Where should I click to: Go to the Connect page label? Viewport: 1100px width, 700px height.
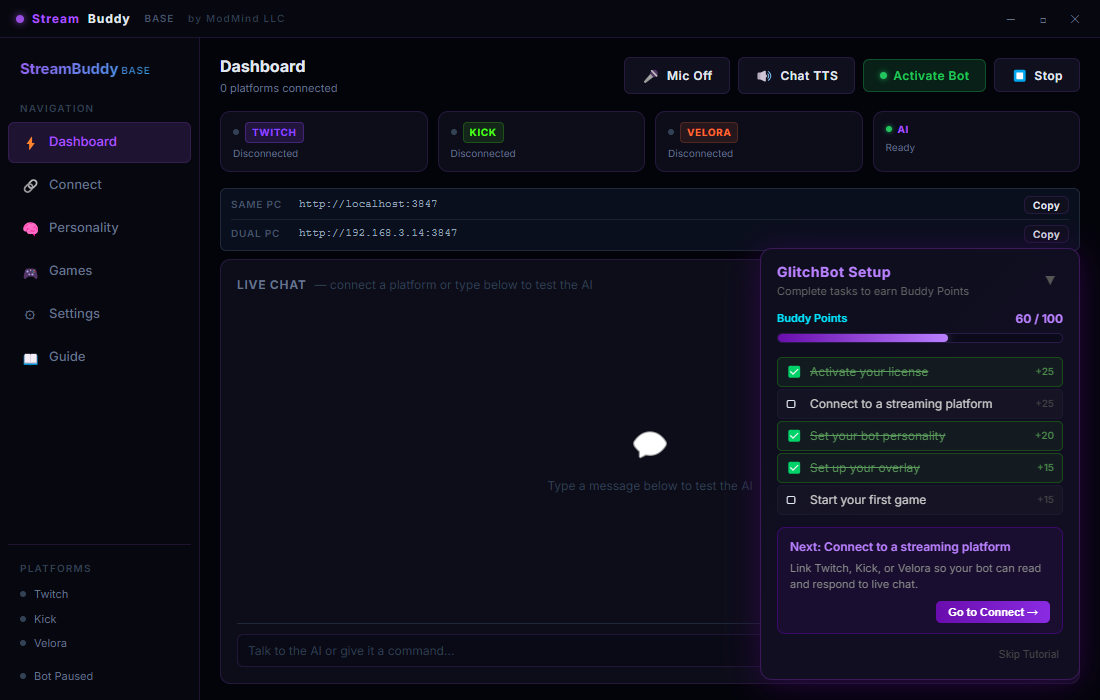[75, 184]
